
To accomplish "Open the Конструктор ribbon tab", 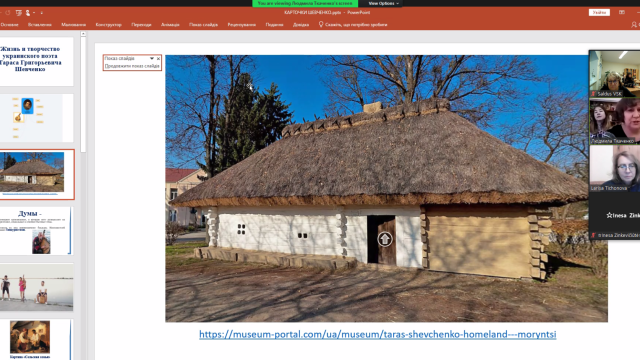I will click(x=109, y=24).
